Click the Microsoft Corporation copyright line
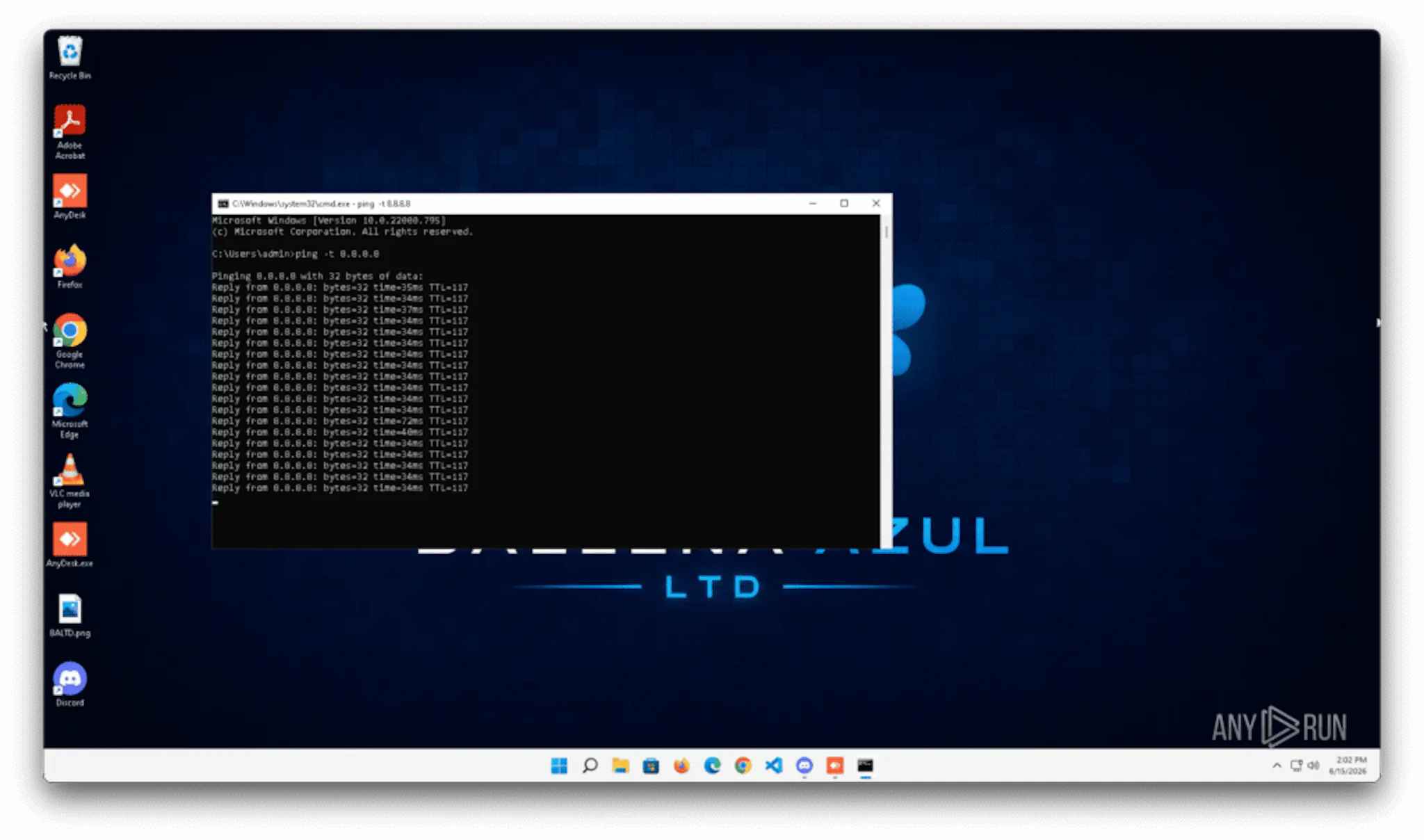Screen dimensions: 1424x840 click(x=342, y=232)
